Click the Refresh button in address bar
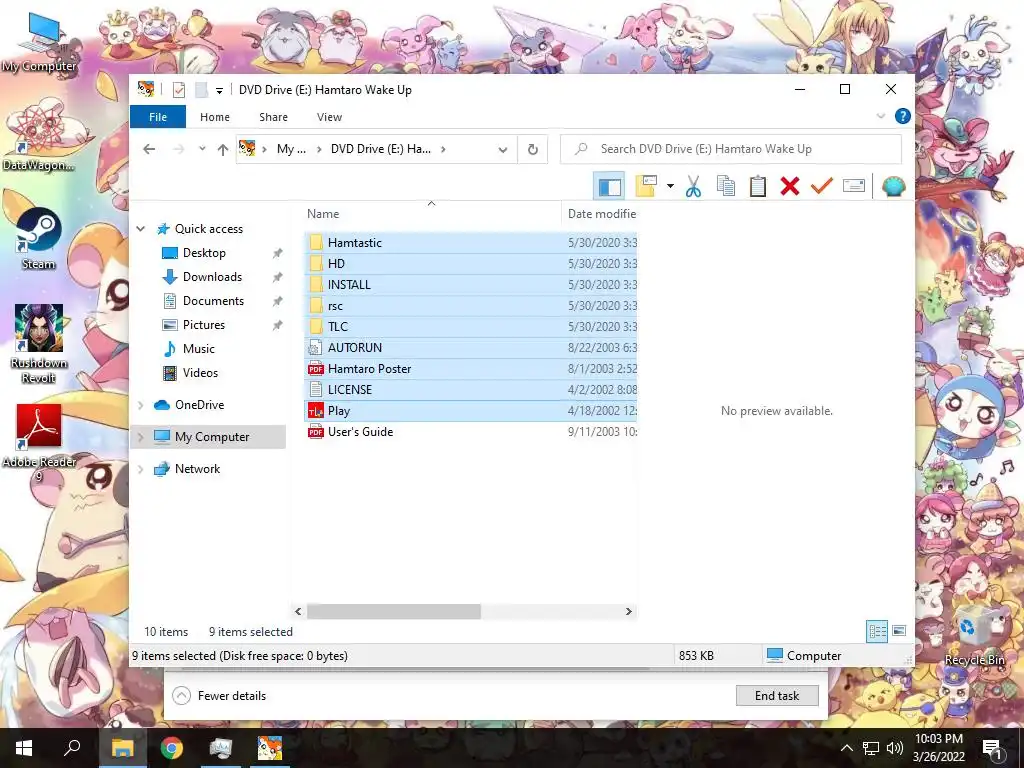The width and height of the screenshot is (1024, 768). [x=533, y=150]
